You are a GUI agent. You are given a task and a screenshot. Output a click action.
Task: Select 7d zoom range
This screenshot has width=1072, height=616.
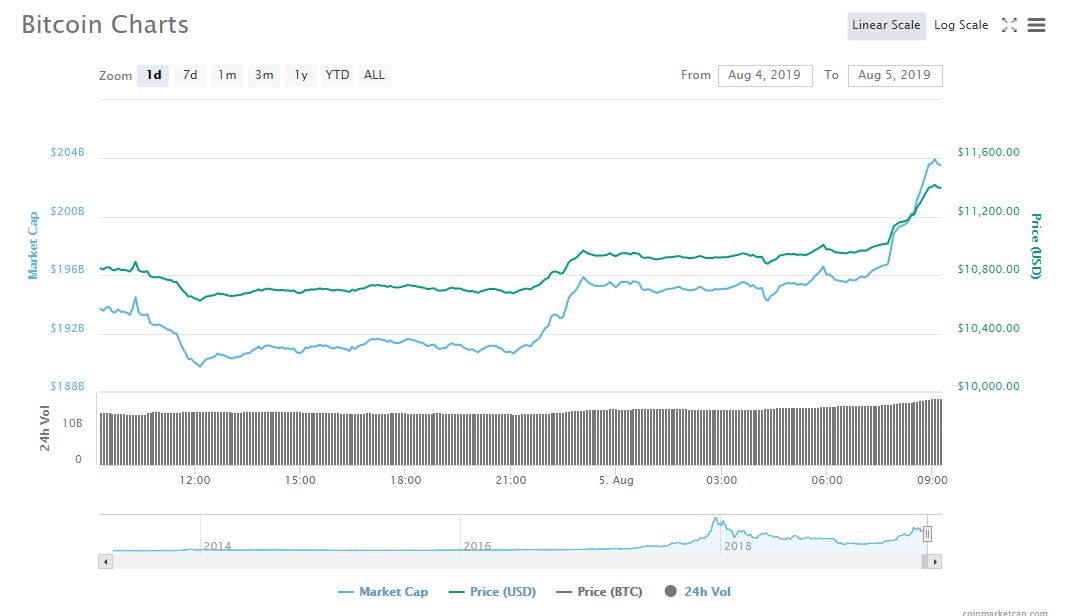190,75
